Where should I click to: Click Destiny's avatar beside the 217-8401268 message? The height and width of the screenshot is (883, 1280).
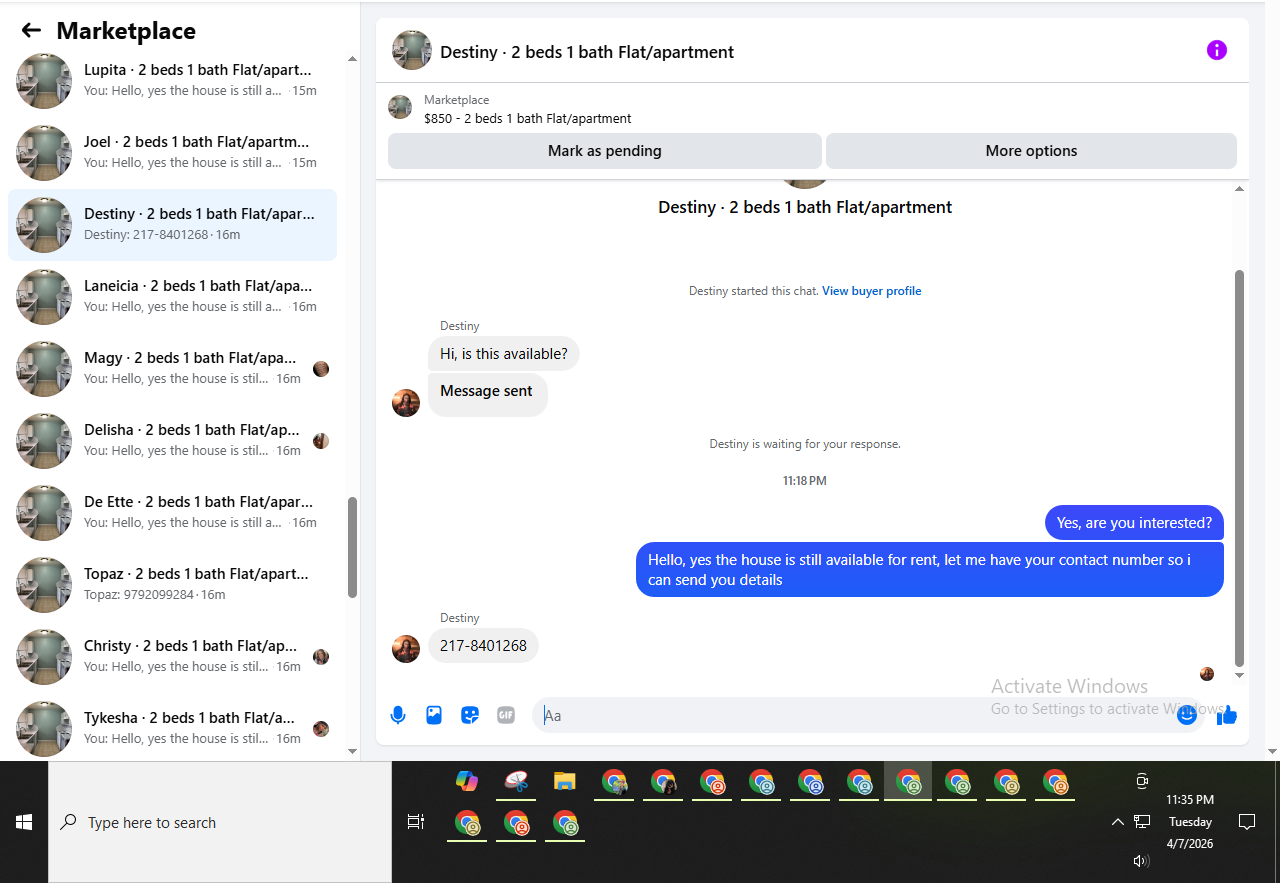406,649
